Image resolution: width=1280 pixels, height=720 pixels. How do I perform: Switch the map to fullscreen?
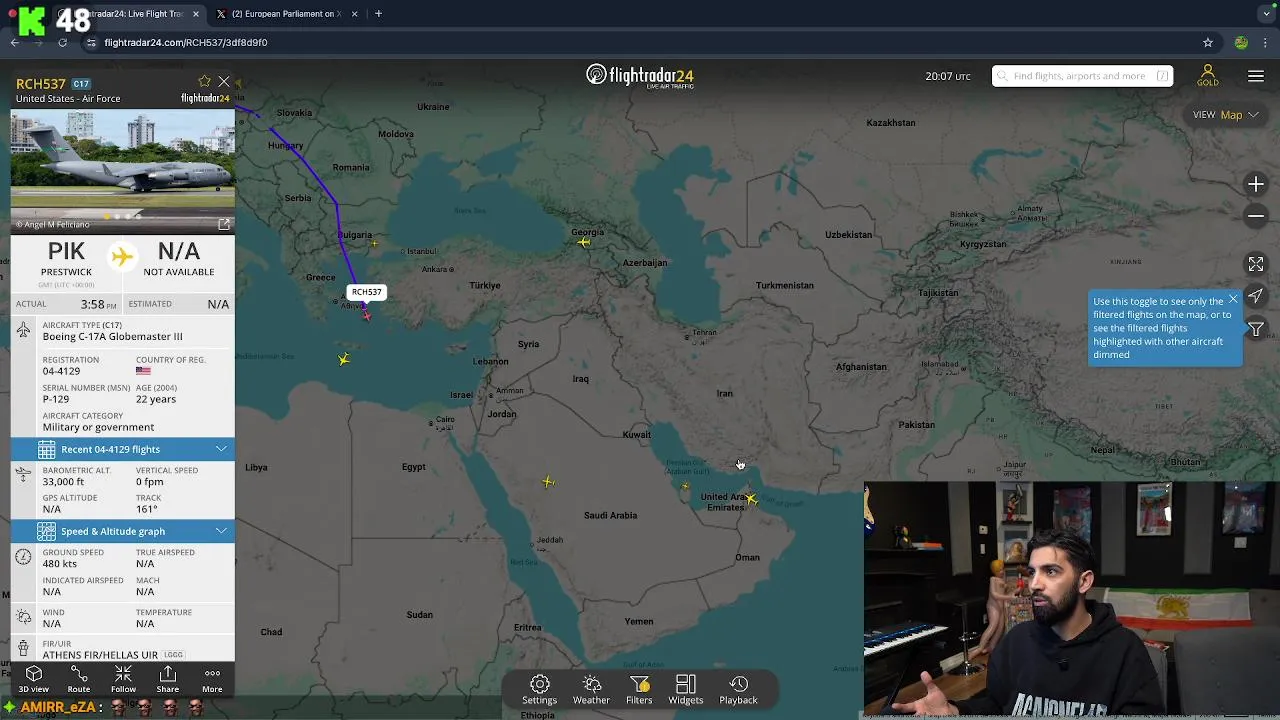[1256, 264]
